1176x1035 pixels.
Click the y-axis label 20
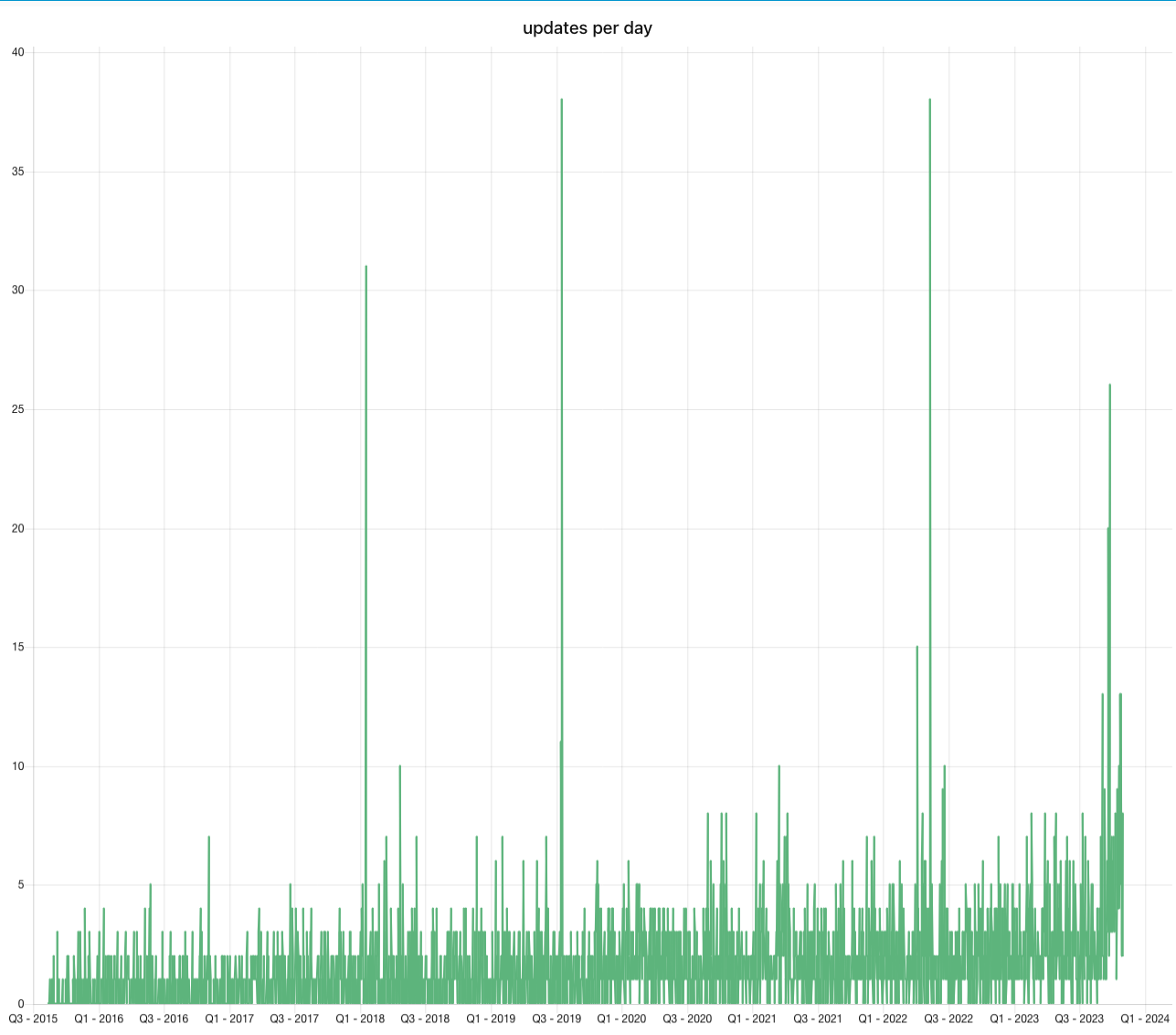(18, 529)
